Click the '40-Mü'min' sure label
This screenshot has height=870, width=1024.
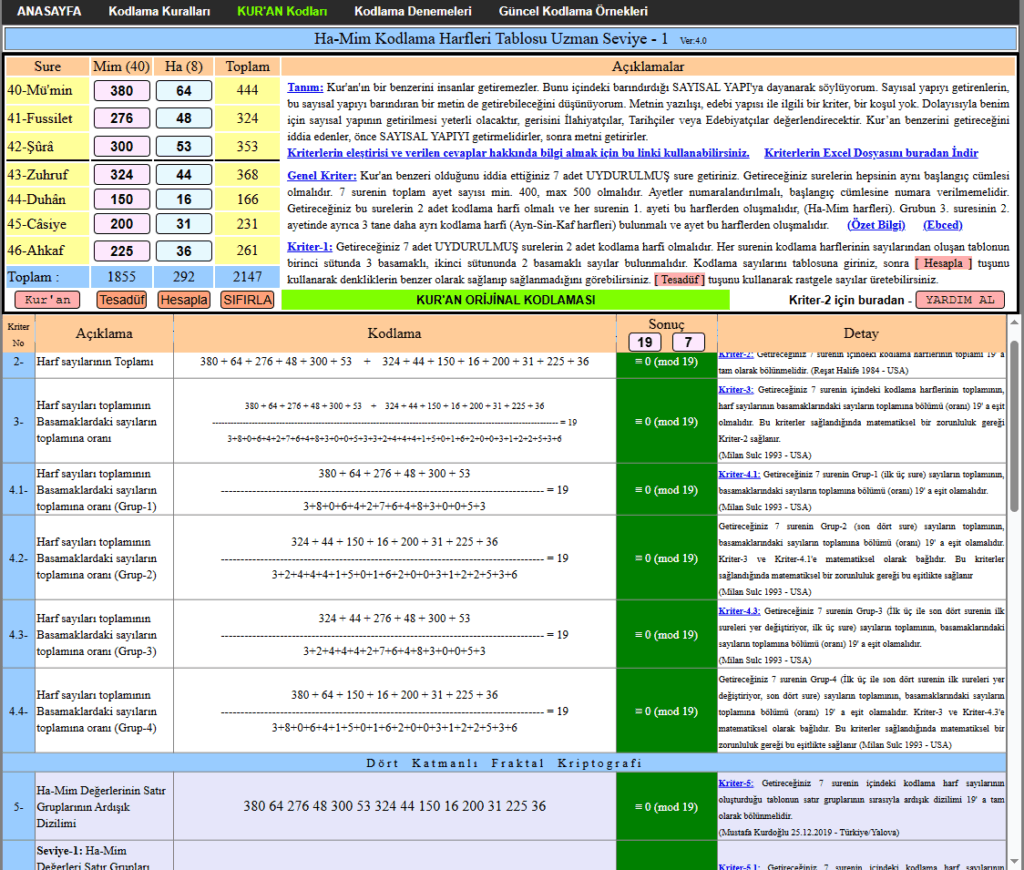point(40,90)
